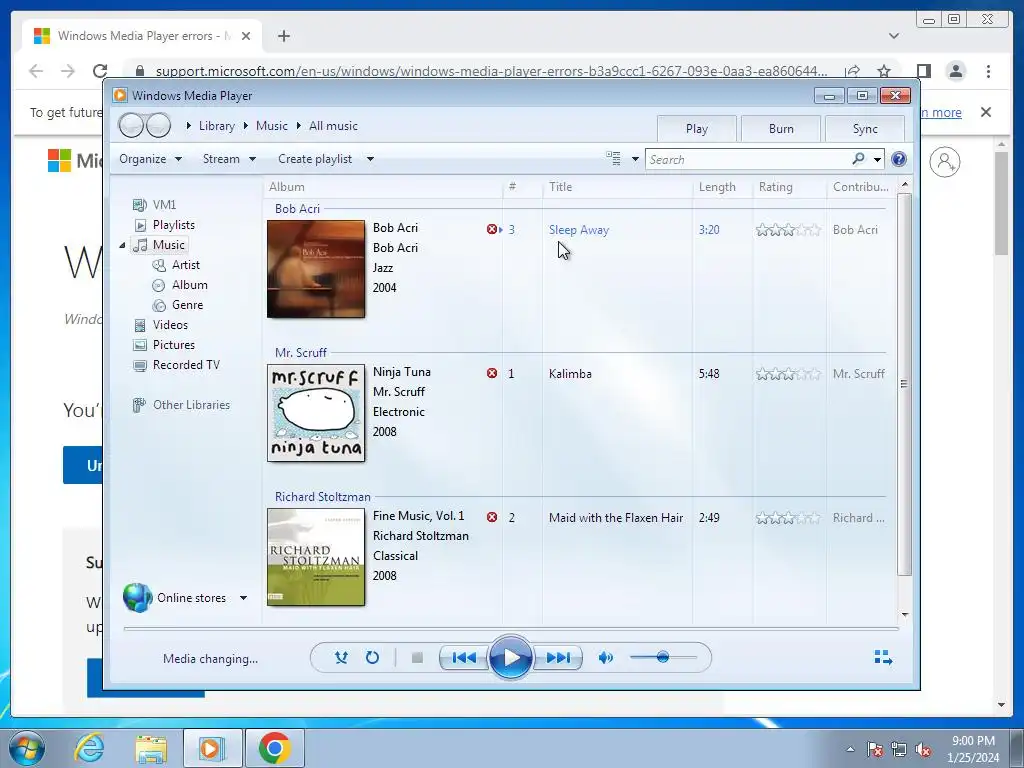Select VM1 in the navigation pane
The height and width of the screenshot is (768, 1024).
point(155,204)
